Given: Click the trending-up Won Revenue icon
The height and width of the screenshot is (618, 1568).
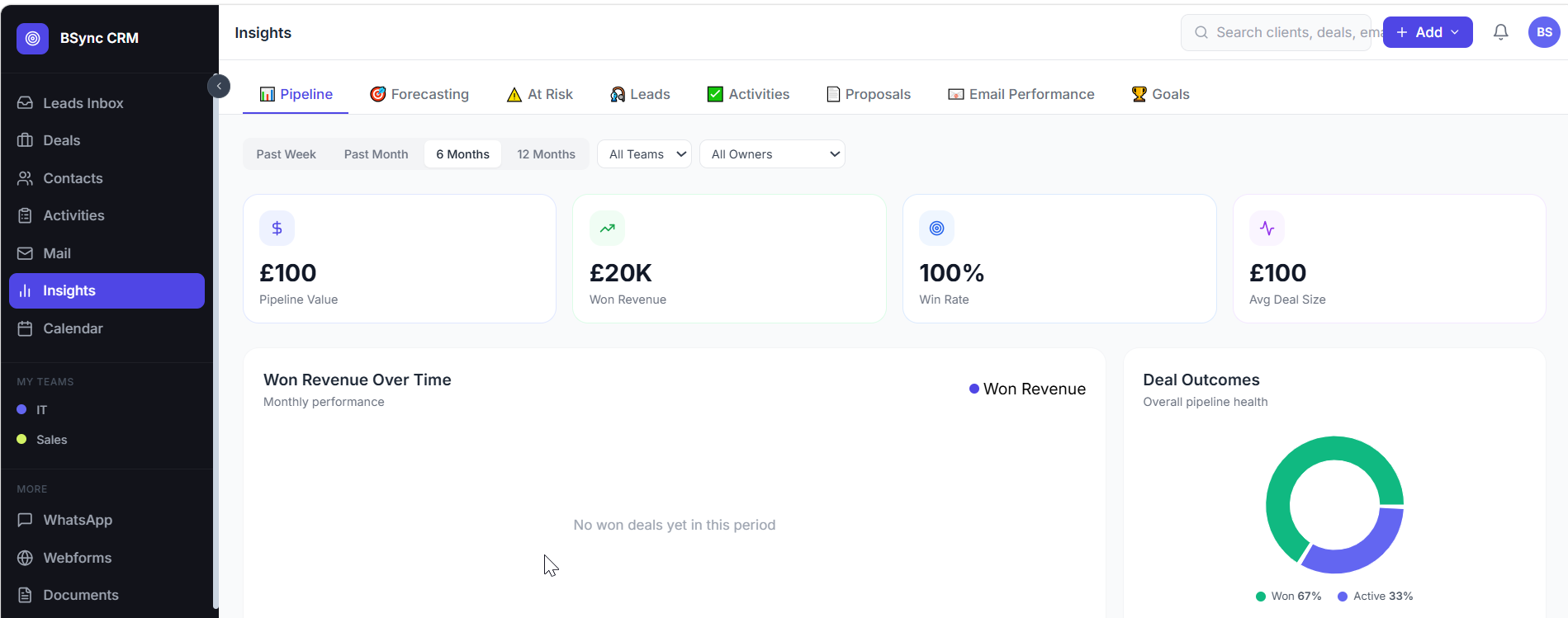Looking at the screenshot, I should tap(607, 228).
